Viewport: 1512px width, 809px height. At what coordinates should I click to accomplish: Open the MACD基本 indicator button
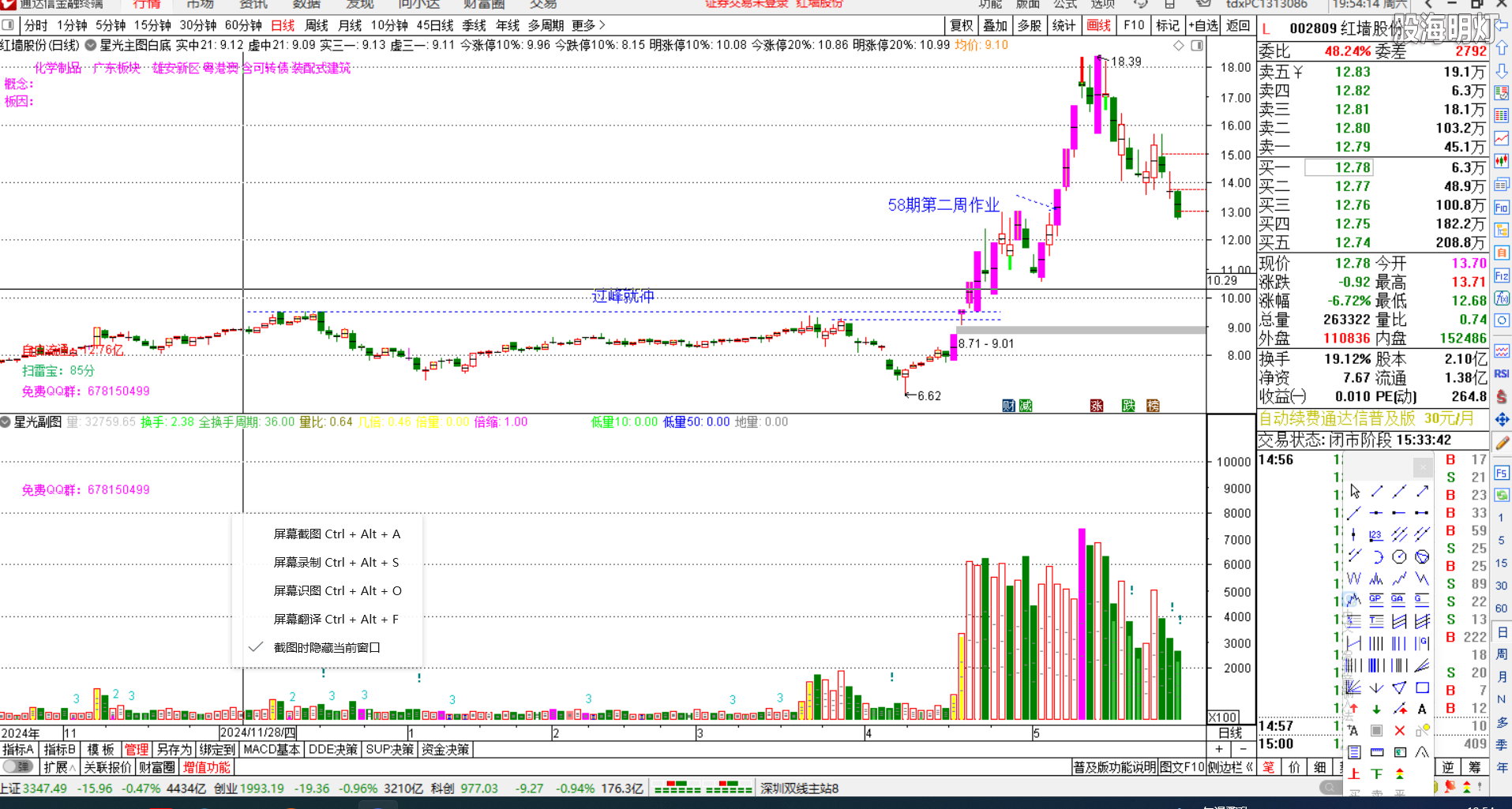[x=272, y=750]
